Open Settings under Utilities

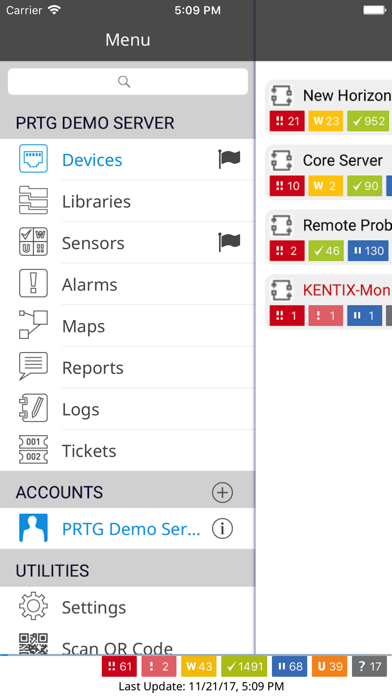(x=128, y=607)
